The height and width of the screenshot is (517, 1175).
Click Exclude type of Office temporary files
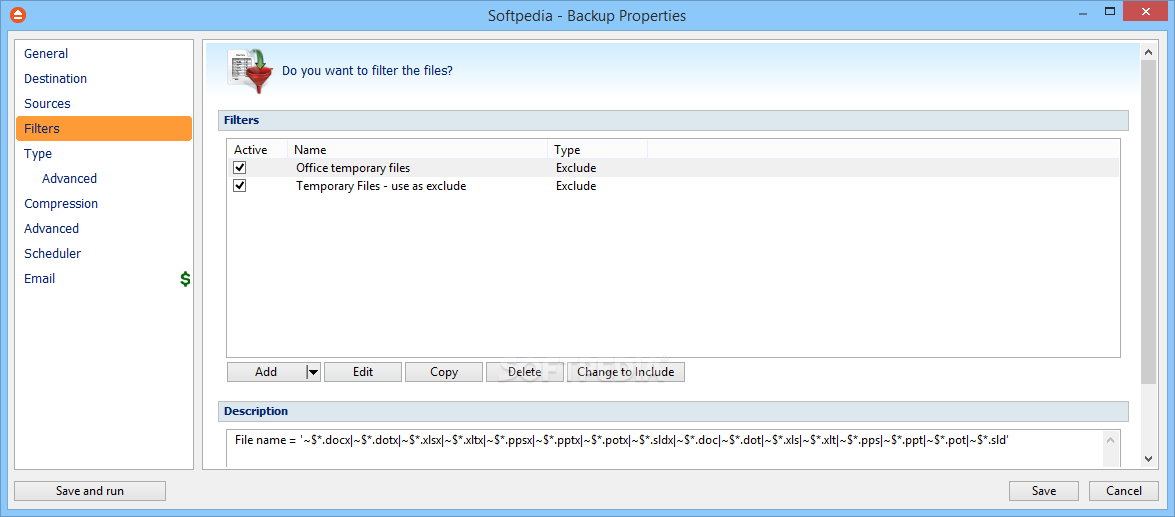576,168
